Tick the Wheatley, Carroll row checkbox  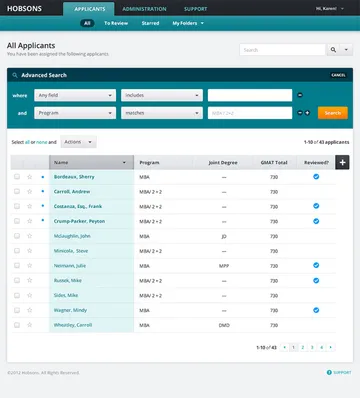point(17,325)
